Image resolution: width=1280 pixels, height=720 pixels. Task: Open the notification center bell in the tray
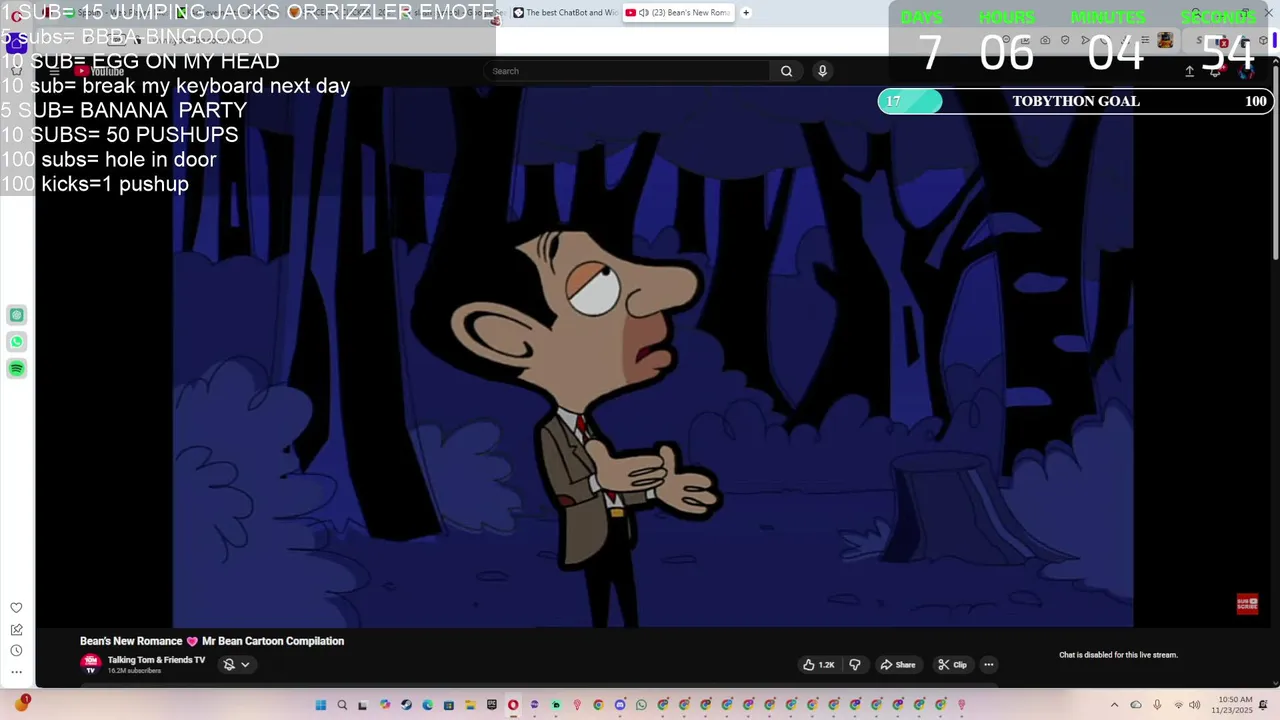point(1263,705)
